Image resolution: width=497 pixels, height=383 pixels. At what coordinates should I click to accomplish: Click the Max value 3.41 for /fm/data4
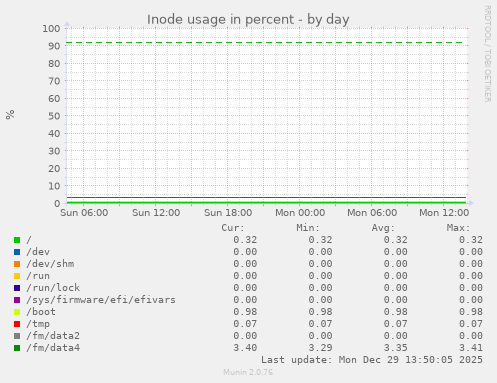click(471, 348)
